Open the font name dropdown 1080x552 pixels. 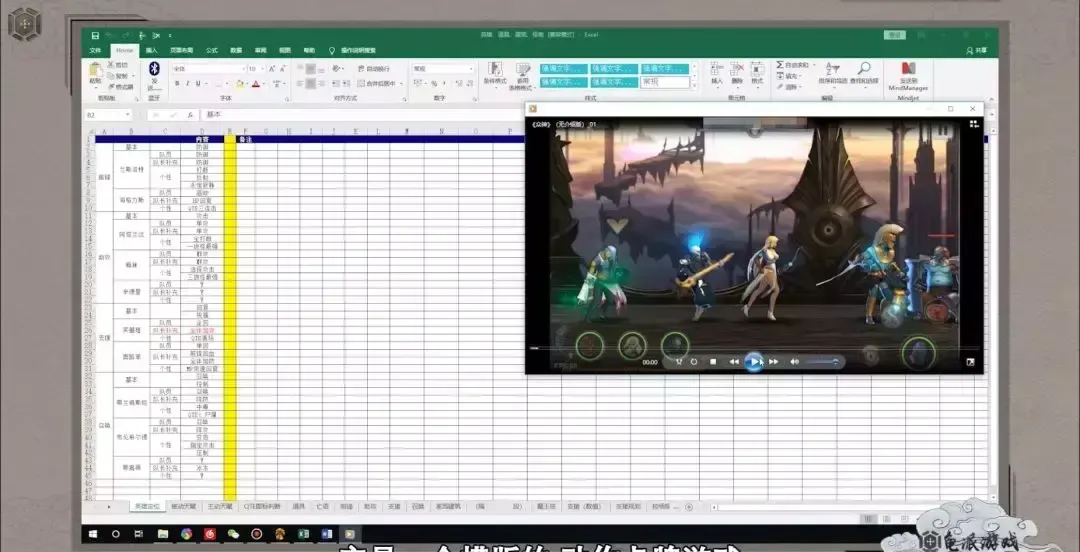[x=243, y=69]
